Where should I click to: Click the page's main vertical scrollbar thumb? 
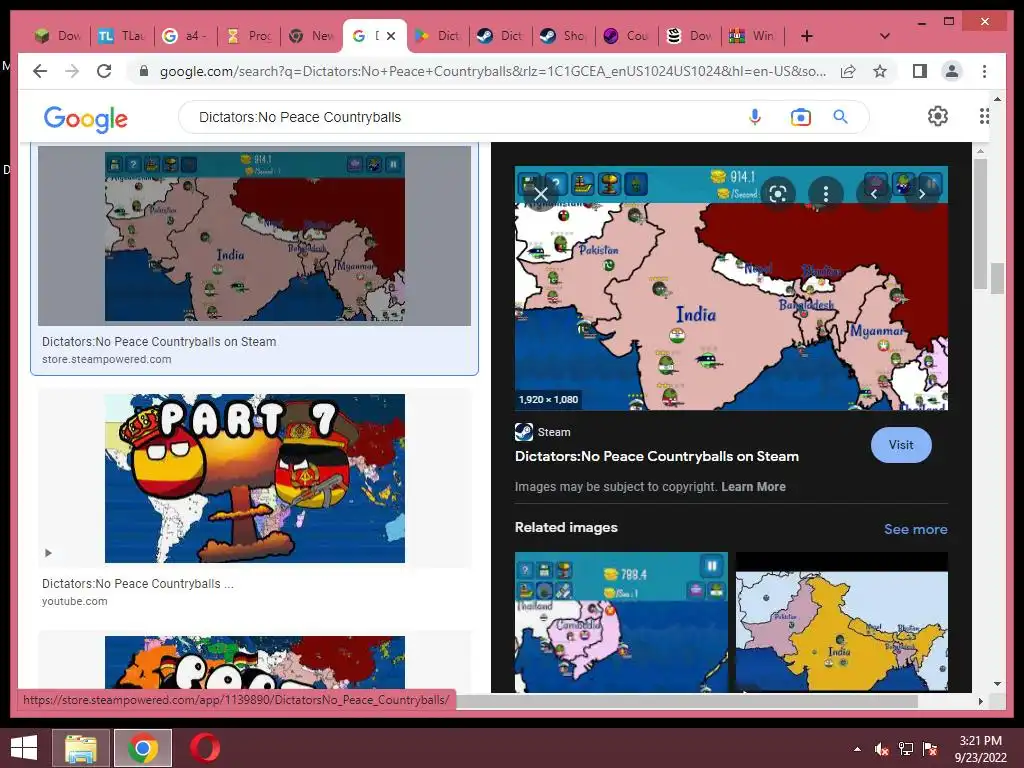point(997,278)
